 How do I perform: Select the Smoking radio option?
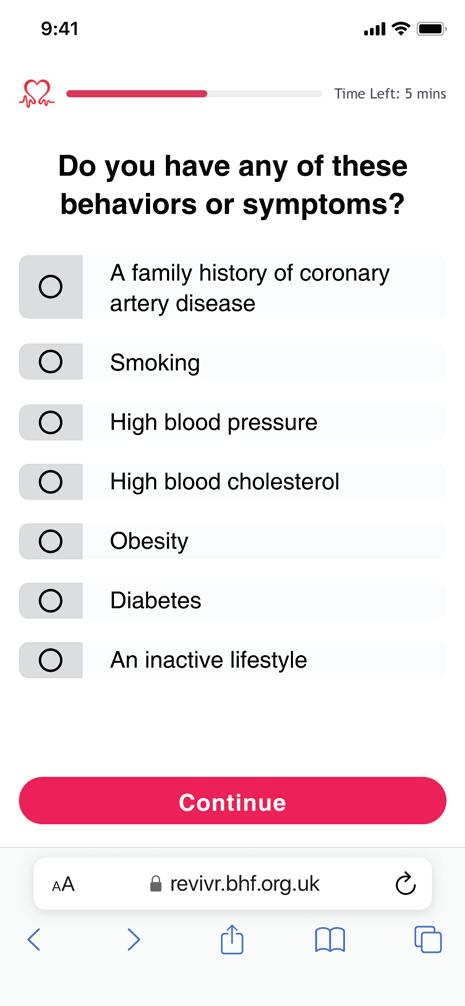click(232, 362)
